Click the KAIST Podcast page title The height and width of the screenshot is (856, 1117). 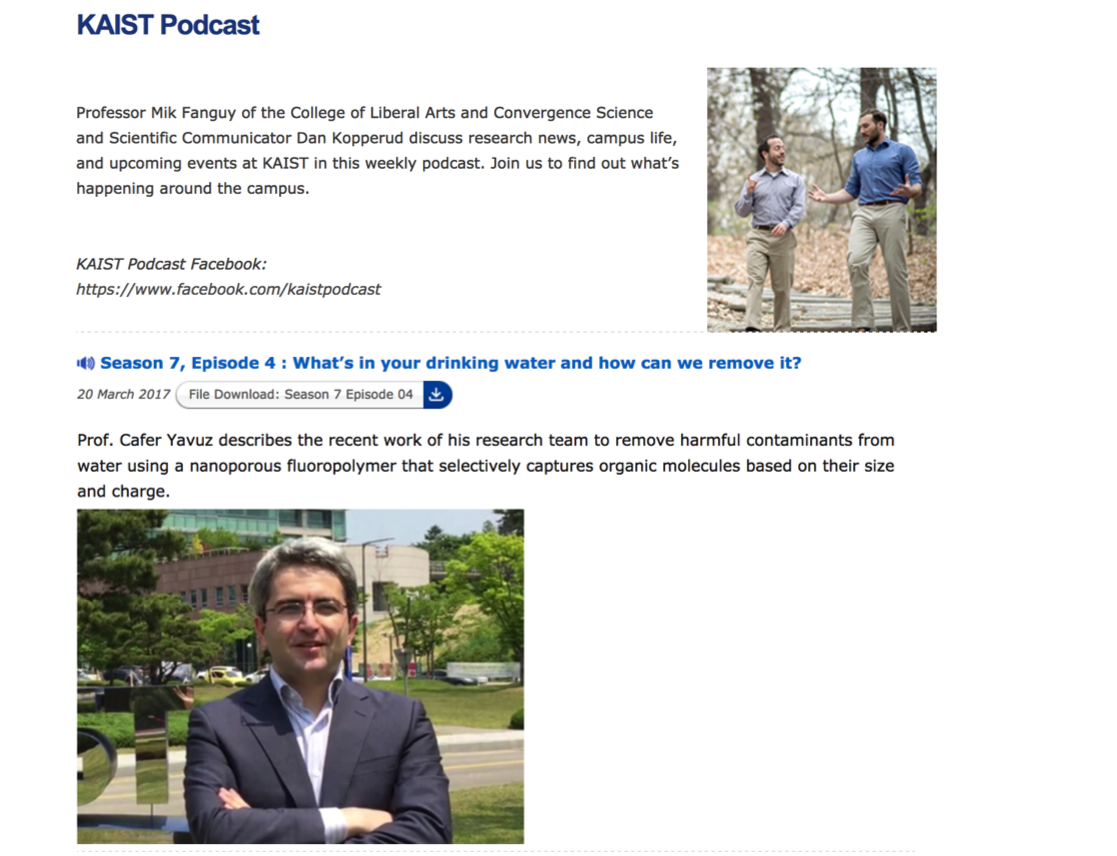(167, 25)
